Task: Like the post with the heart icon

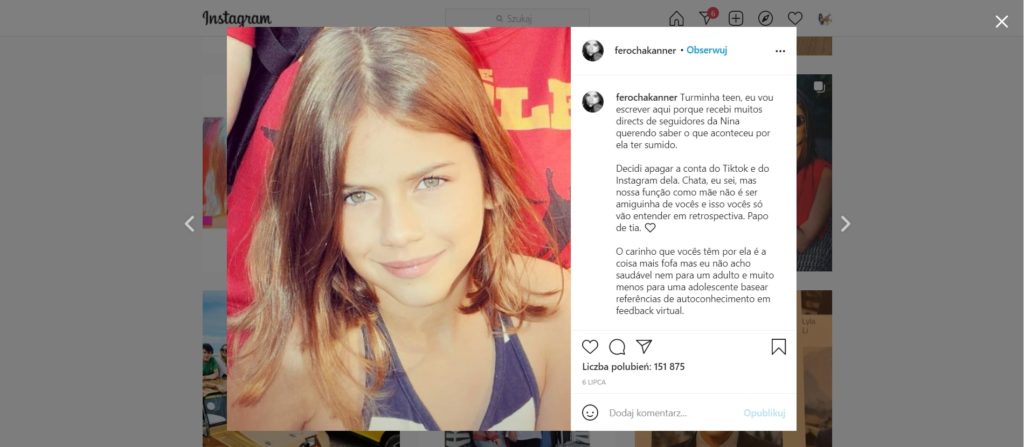Action: 590,347
